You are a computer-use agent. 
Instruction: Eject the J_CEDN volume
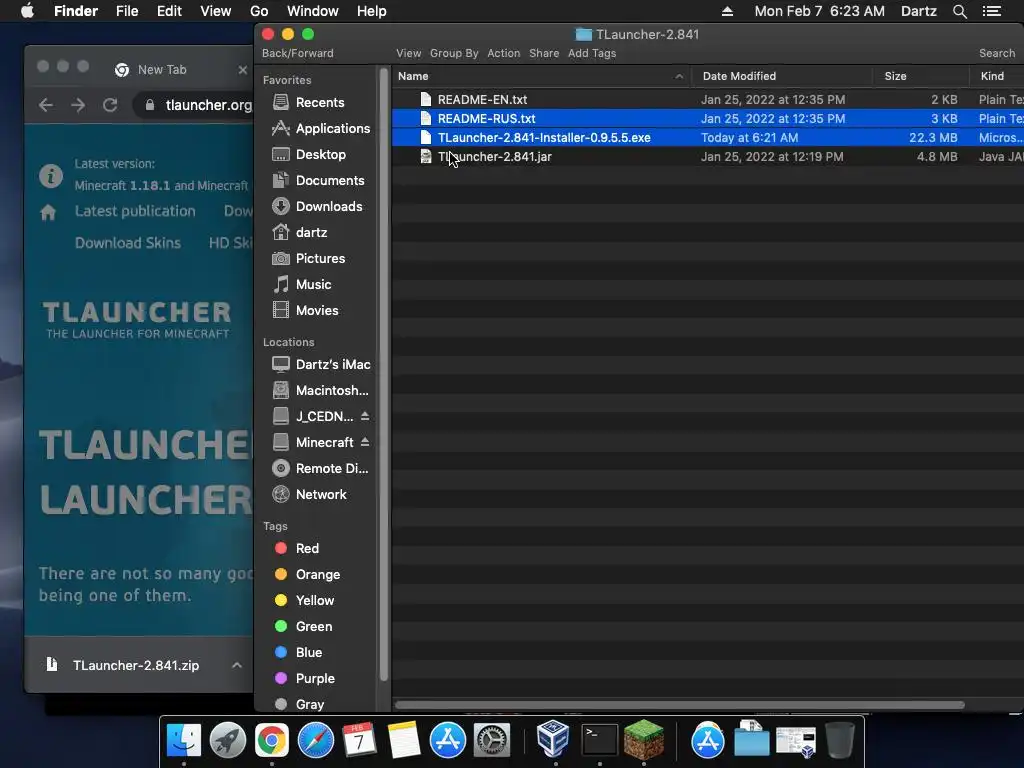[365, 416]
